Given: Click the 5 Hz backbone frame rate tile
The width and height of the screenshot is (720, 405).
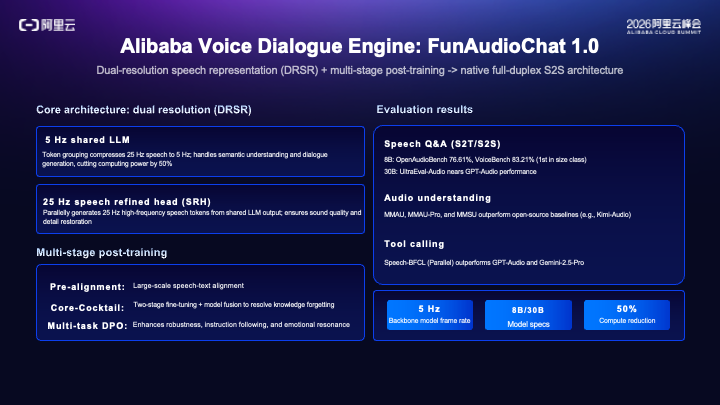Looking at the screenshot, I should (x=430, y=315).
